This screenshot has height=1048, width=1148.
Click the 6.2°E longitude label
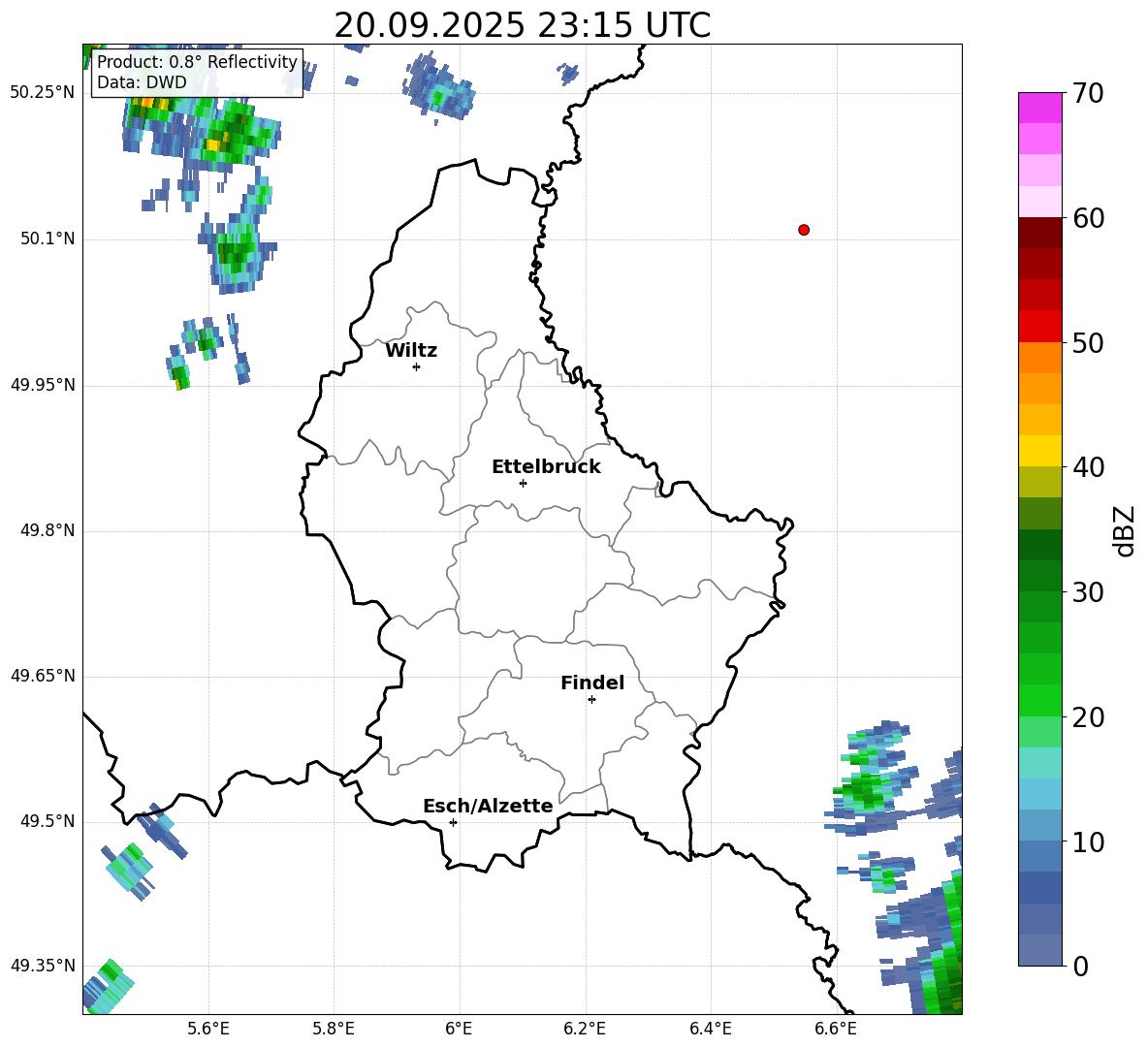coord(585,1029)
